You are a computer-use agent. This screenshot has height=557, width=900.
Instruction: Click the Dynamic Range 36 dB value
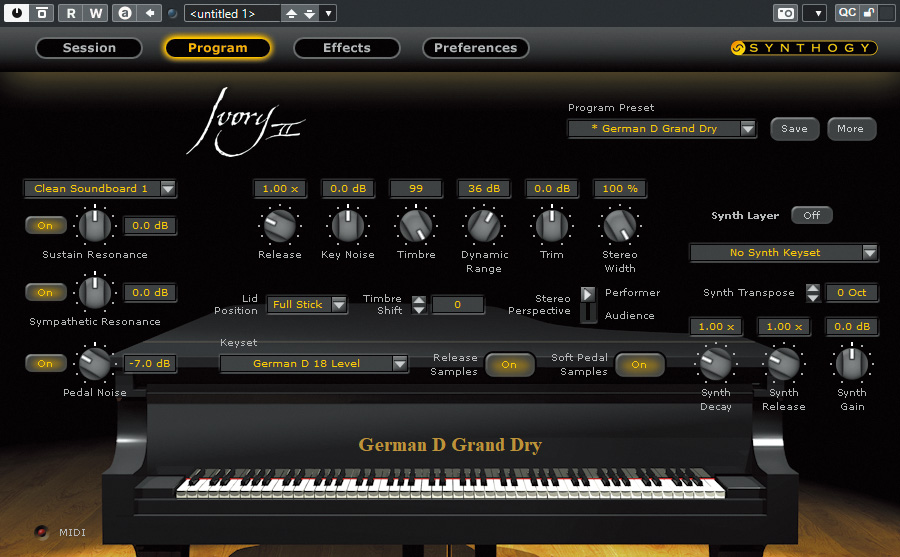click(484, 188)
